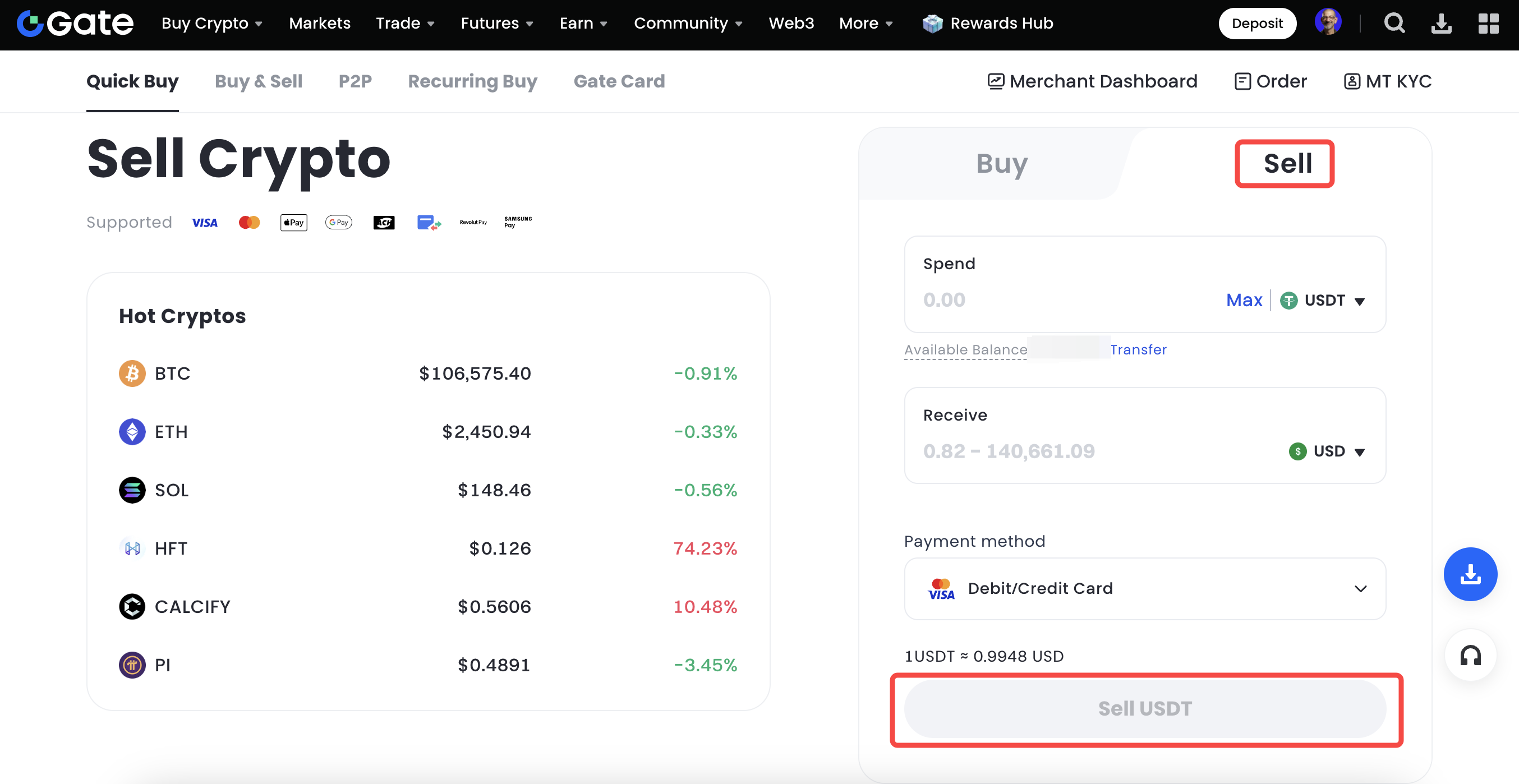Click the Gate logo icon
Screen dimensions: 1519x784
(x=31, y=24)
